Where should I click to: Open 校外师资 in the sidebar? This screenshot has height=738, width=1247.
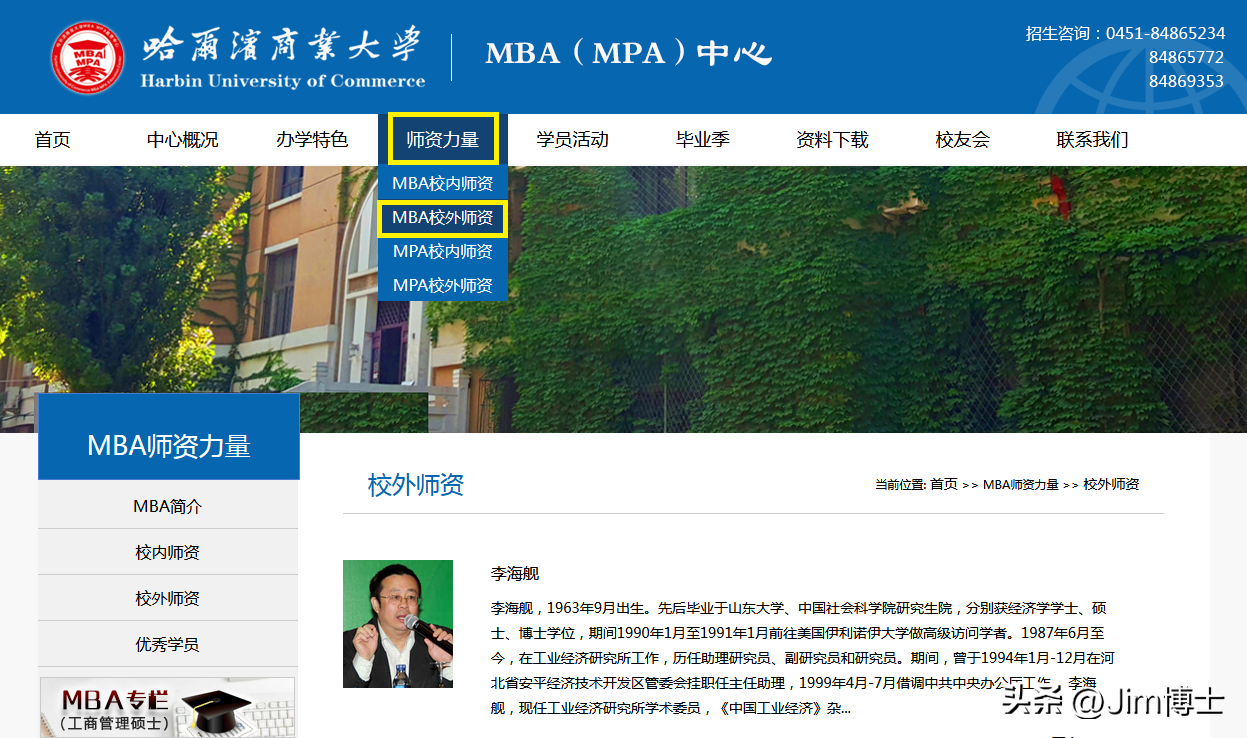click(x=168, y=598)
